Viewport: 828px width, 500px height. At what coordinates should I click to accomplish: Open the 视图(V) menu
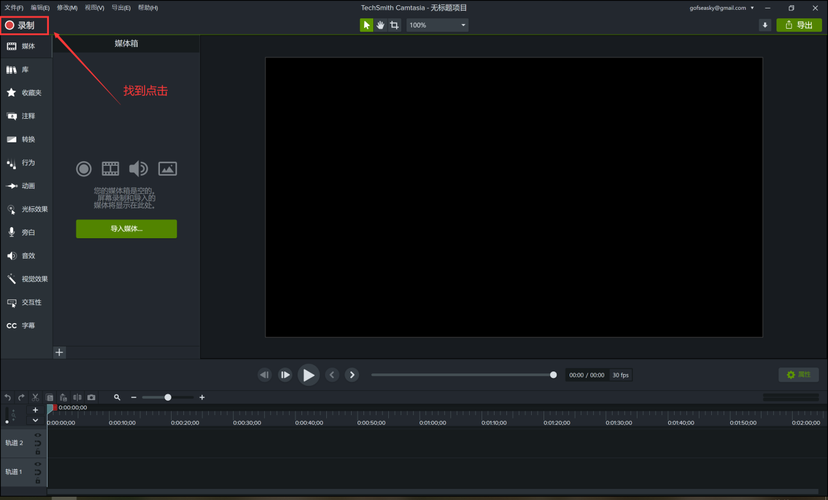(x=94, y=8)
